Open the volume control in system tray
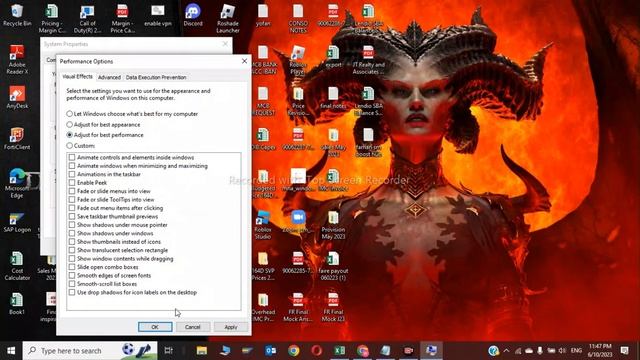This screenshot has width=640, height=360. tap(562, 351)
